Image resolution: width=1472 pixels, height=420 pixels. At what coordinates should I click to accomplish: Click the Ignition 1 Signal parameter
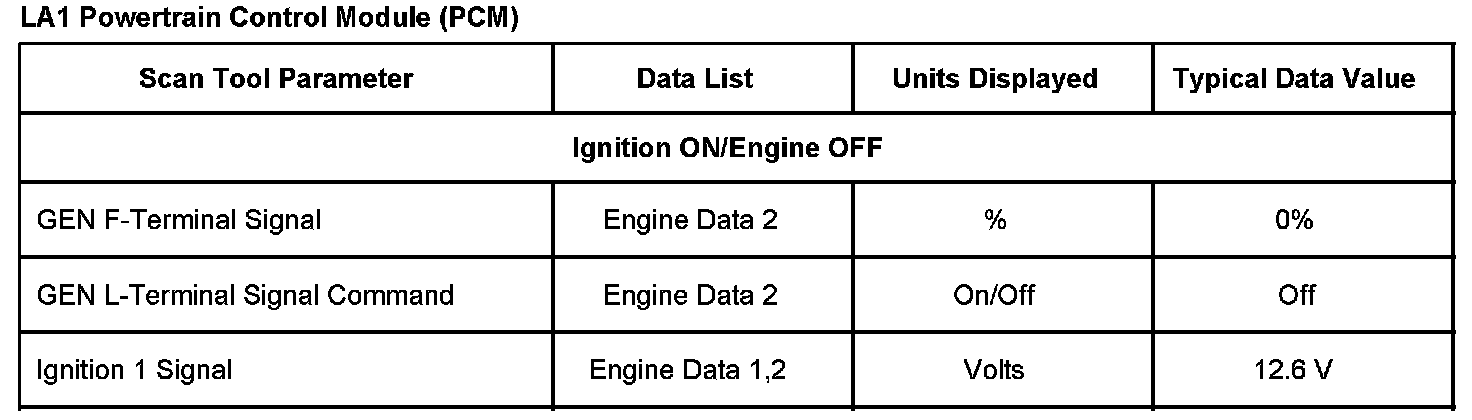(x=134, y=370)
